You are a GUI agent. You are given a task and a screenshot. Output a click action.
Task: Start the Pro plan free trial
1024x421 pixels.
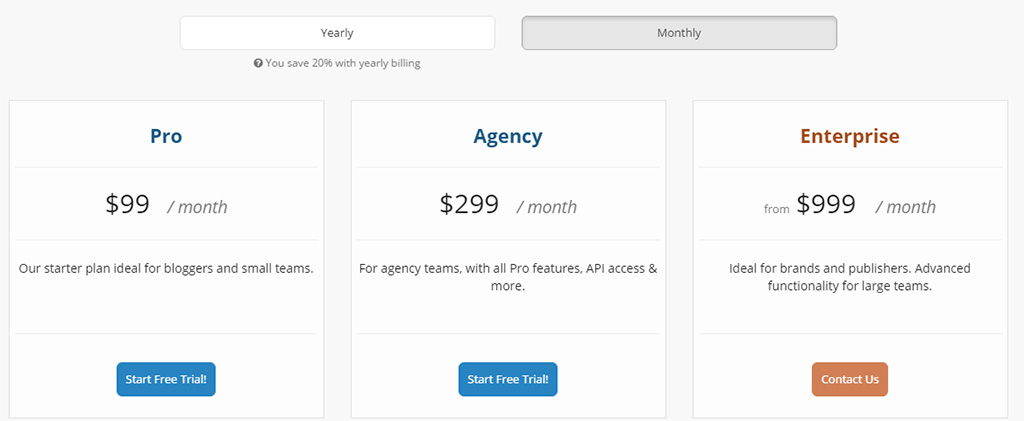pos(166,379)
